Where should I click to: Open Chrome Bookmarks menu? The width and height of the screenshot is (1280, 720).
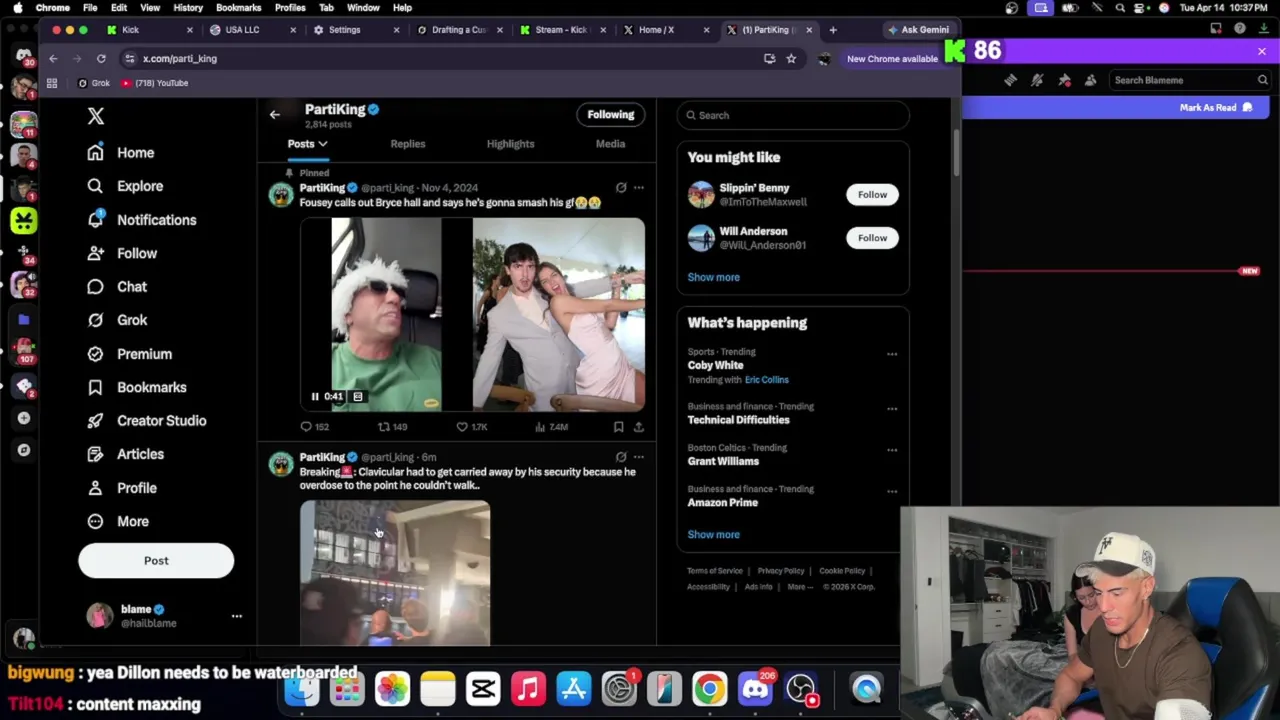[x=238, y=7]
